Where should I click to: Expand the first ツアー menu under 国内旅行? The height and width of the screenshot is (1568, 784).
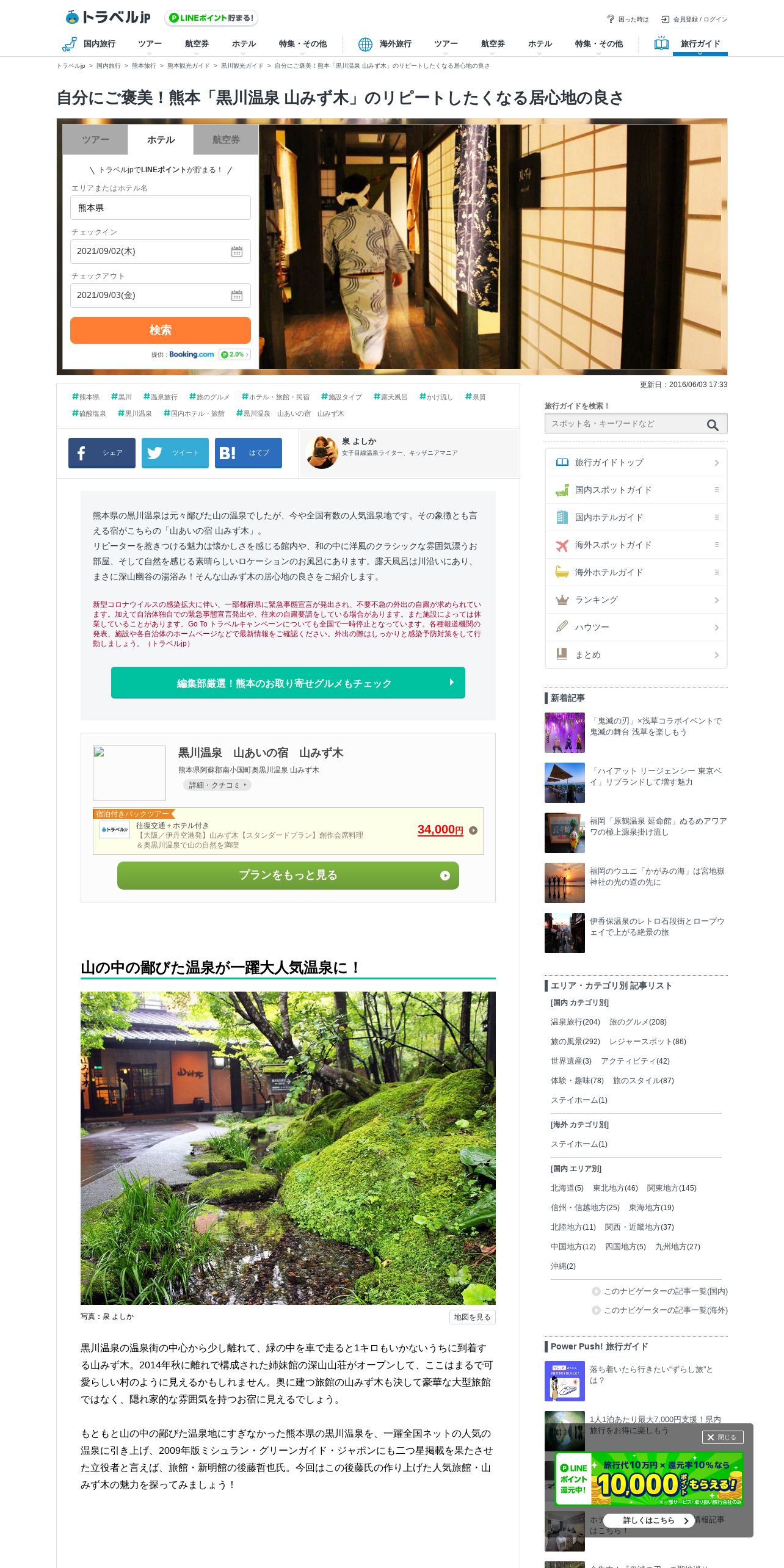click(x=150, y=44)
